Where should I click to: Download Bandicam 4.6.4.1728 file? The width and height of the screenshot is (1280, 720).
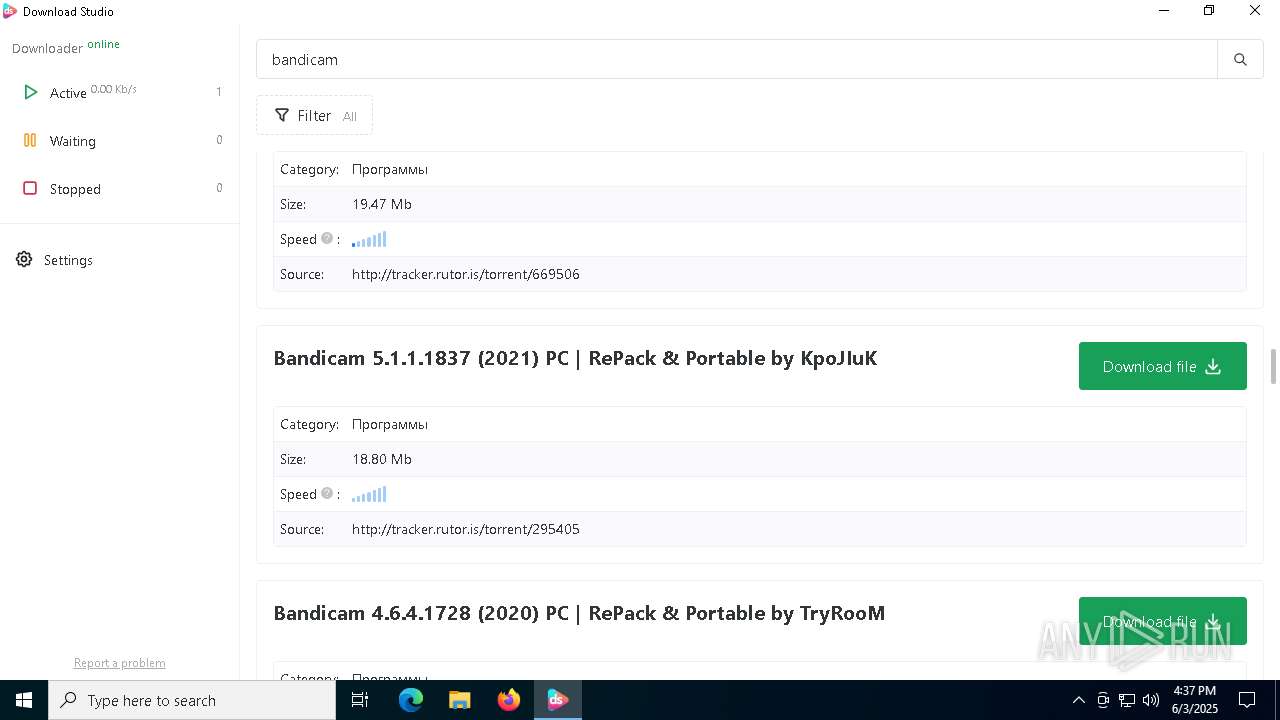tap(1162, 621)
